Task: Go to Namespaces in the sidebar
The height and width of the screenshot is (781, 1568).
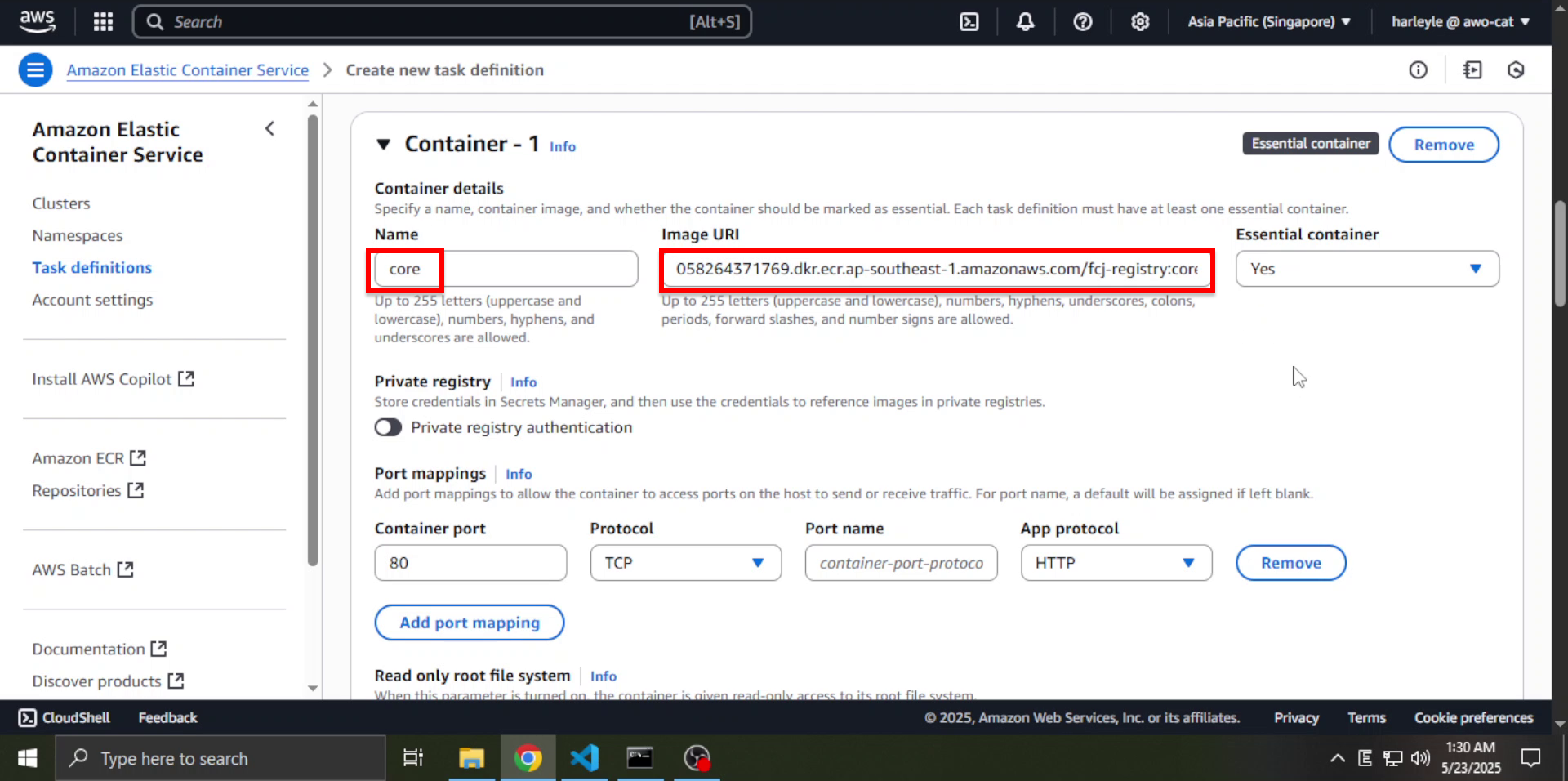Action: tap(78, 235)
